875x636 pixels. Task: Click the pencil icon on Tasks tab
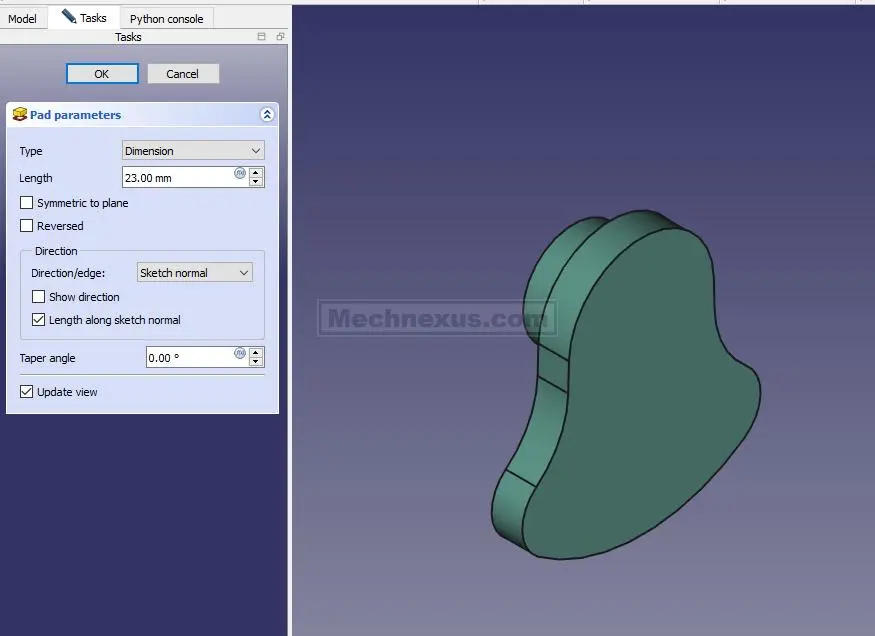(69, 16)
